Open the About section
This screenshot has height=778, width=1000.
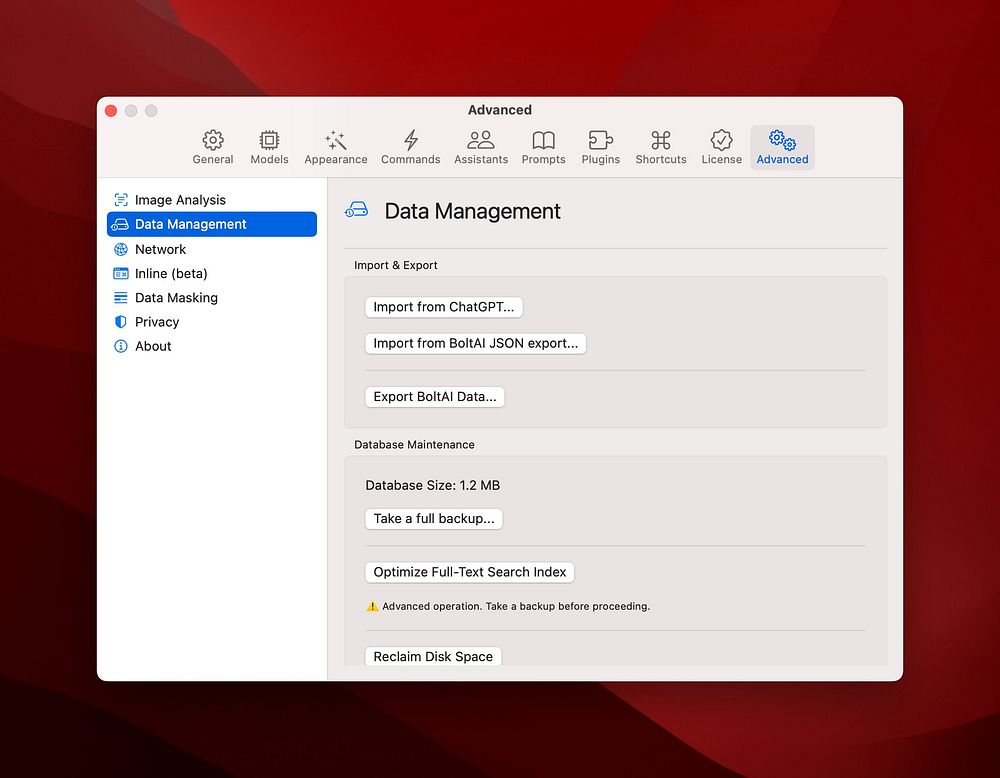tap(153, 346)
